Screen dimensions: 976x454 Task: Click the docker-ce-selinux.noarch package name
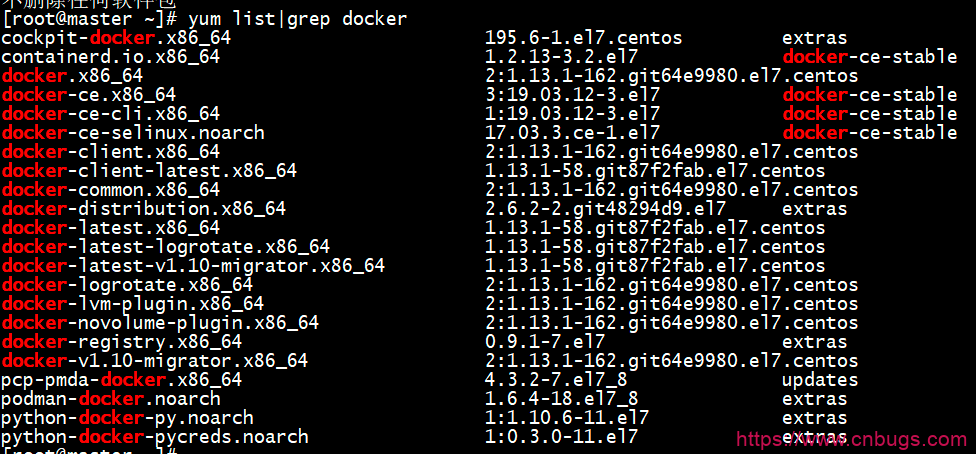tap(132, 133)
